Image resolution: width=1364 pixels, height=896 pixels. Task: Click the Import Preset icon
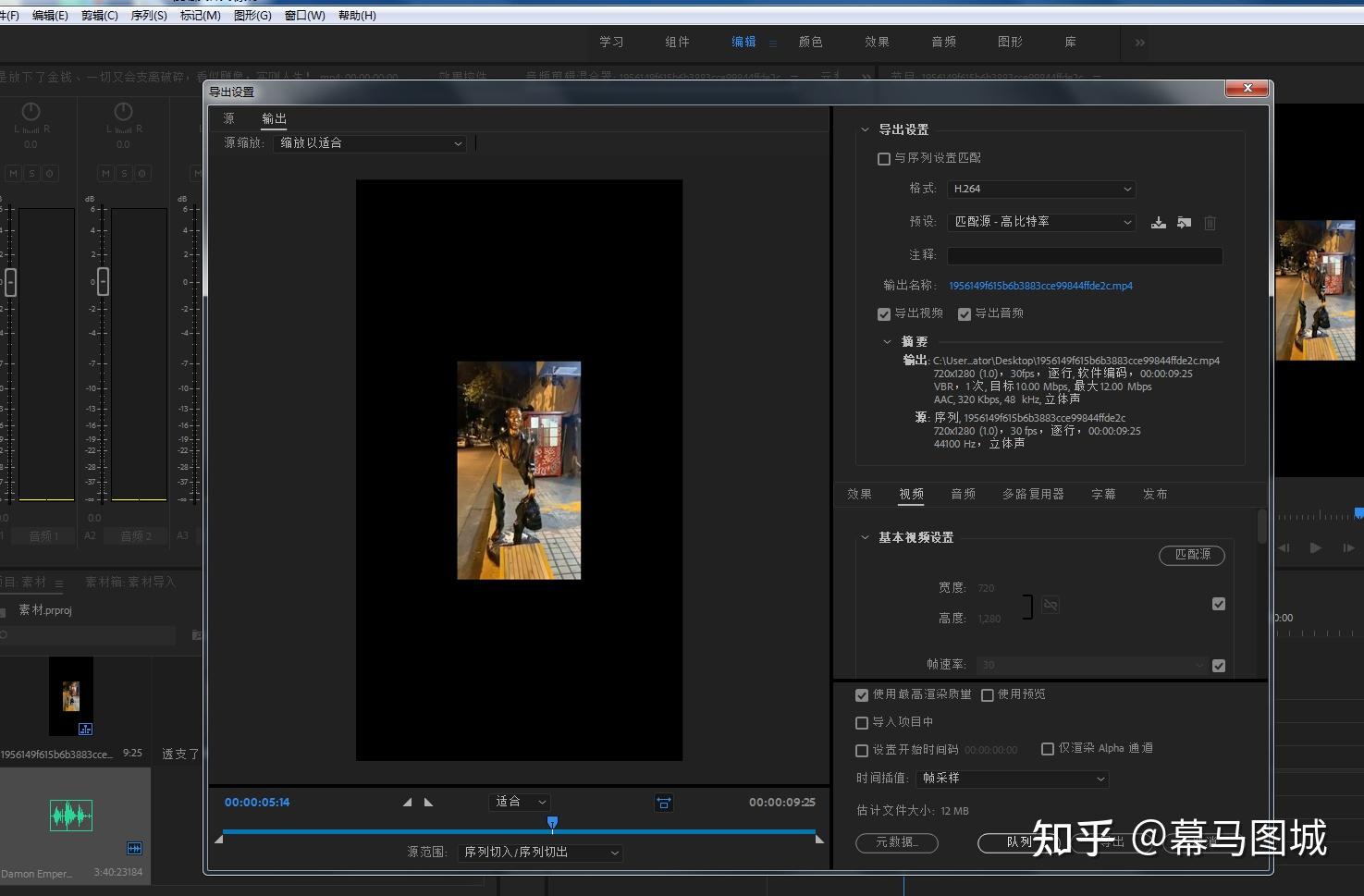tap(1184, 223)
